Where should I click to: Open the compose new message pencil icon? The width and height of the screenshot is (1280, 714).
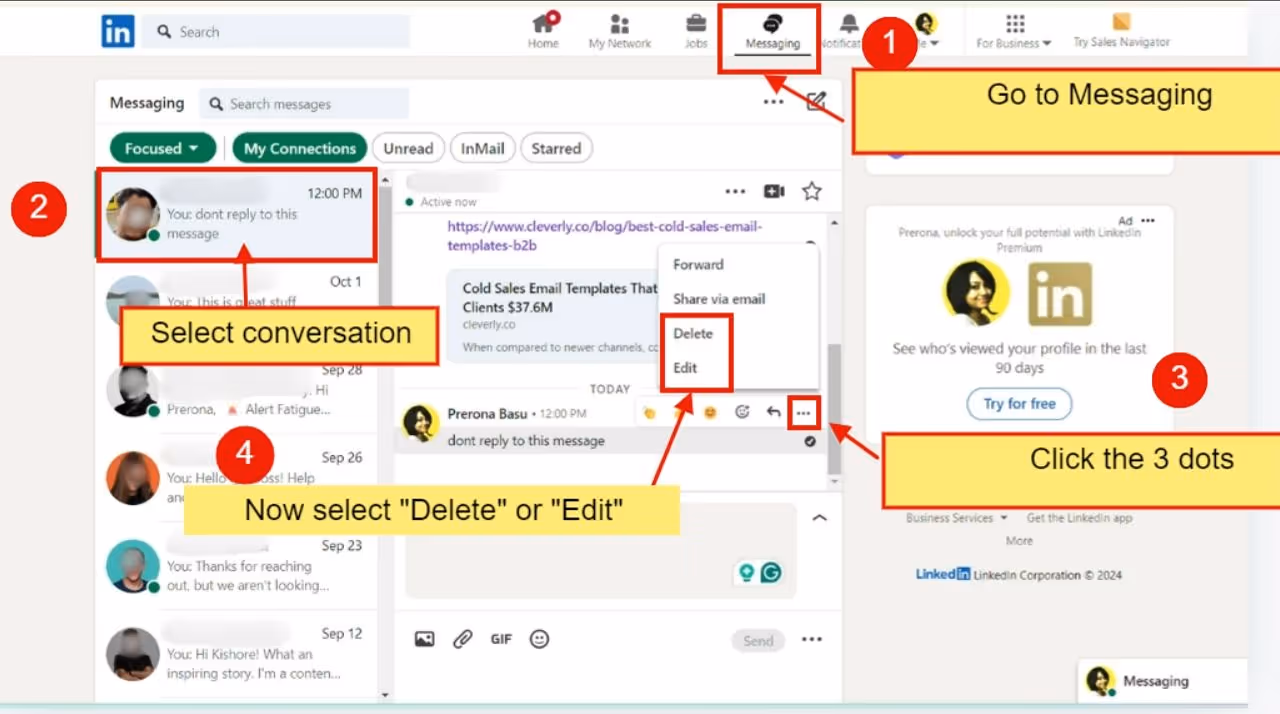[816, 101]
